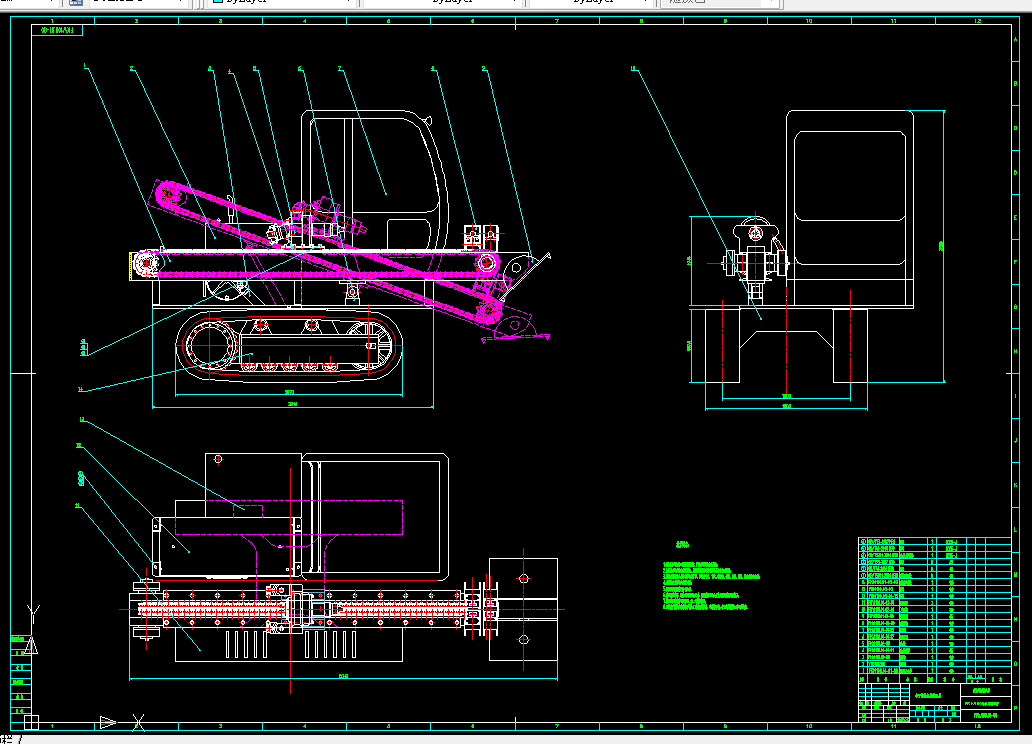Select the leader label above the rear view
Screen dimensions: 1032x744
click(633, 68)
